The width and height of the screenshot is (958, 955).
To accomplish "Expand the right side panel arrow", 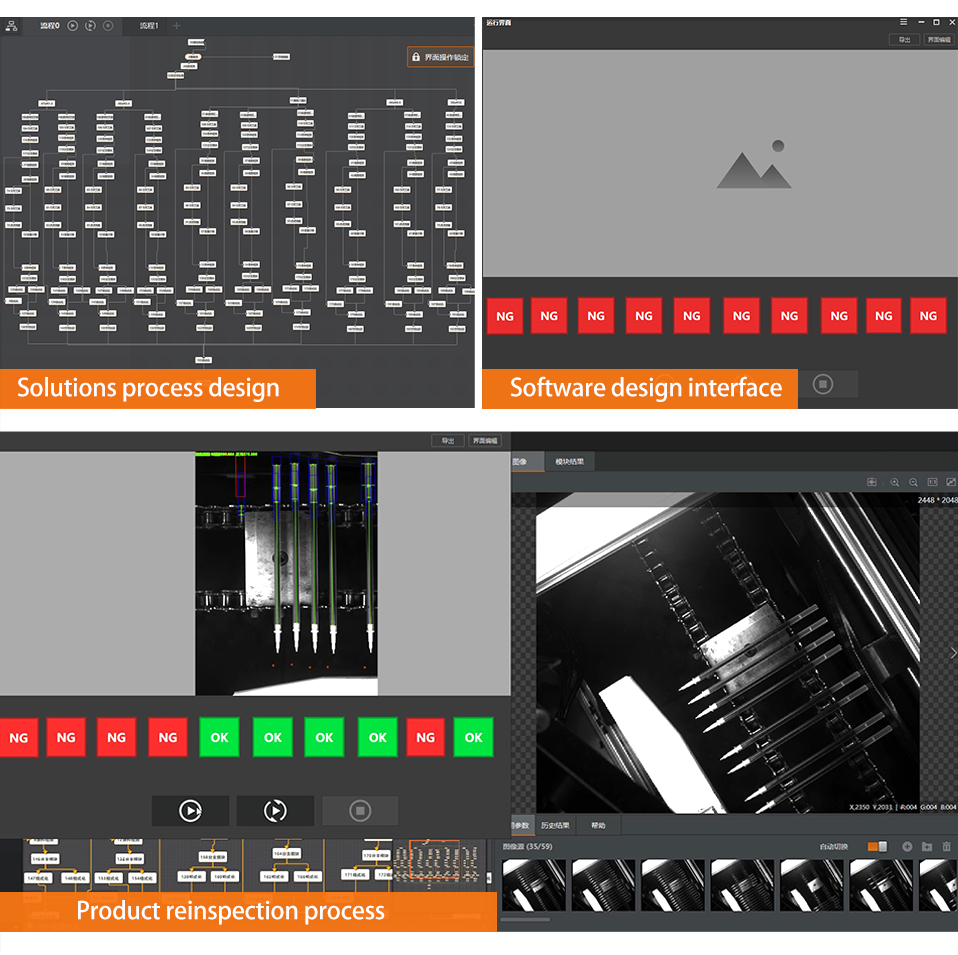I will [953, 653].
